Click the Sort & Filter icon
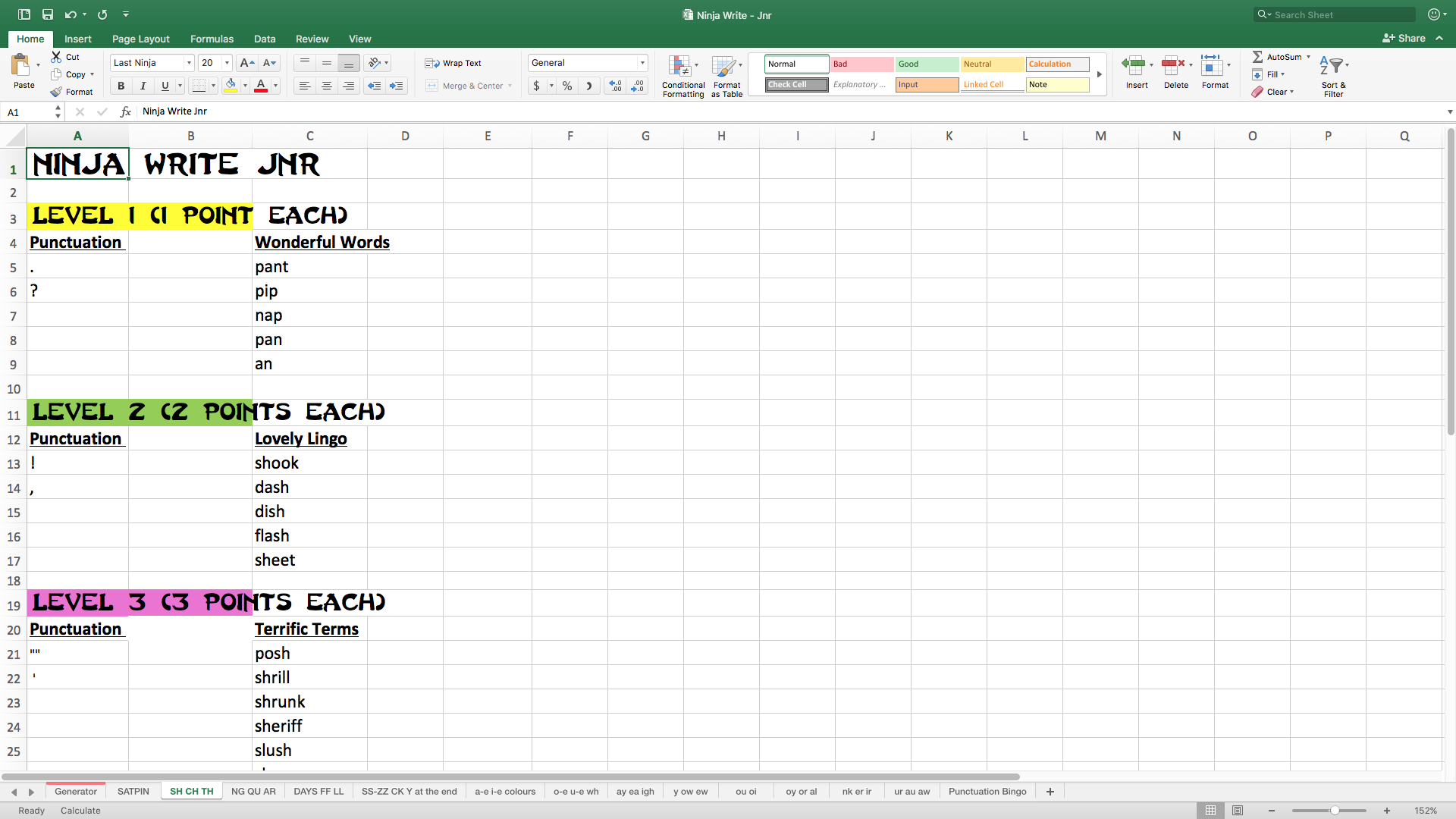 click(1332, 67)
